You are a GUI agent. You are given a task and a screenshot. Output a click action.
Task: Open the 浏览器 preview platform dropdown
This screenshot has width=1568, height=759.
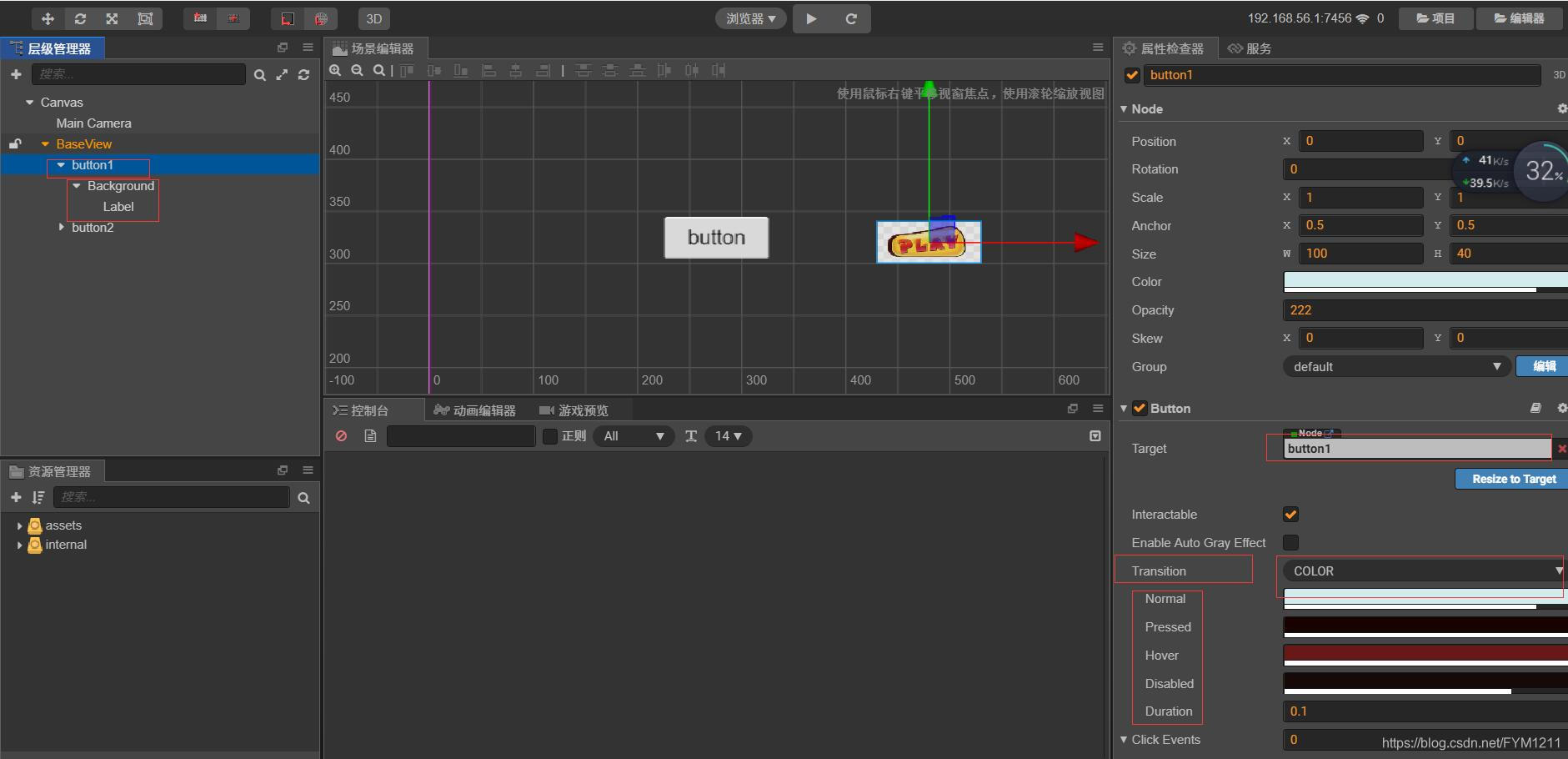coord(751,18)
